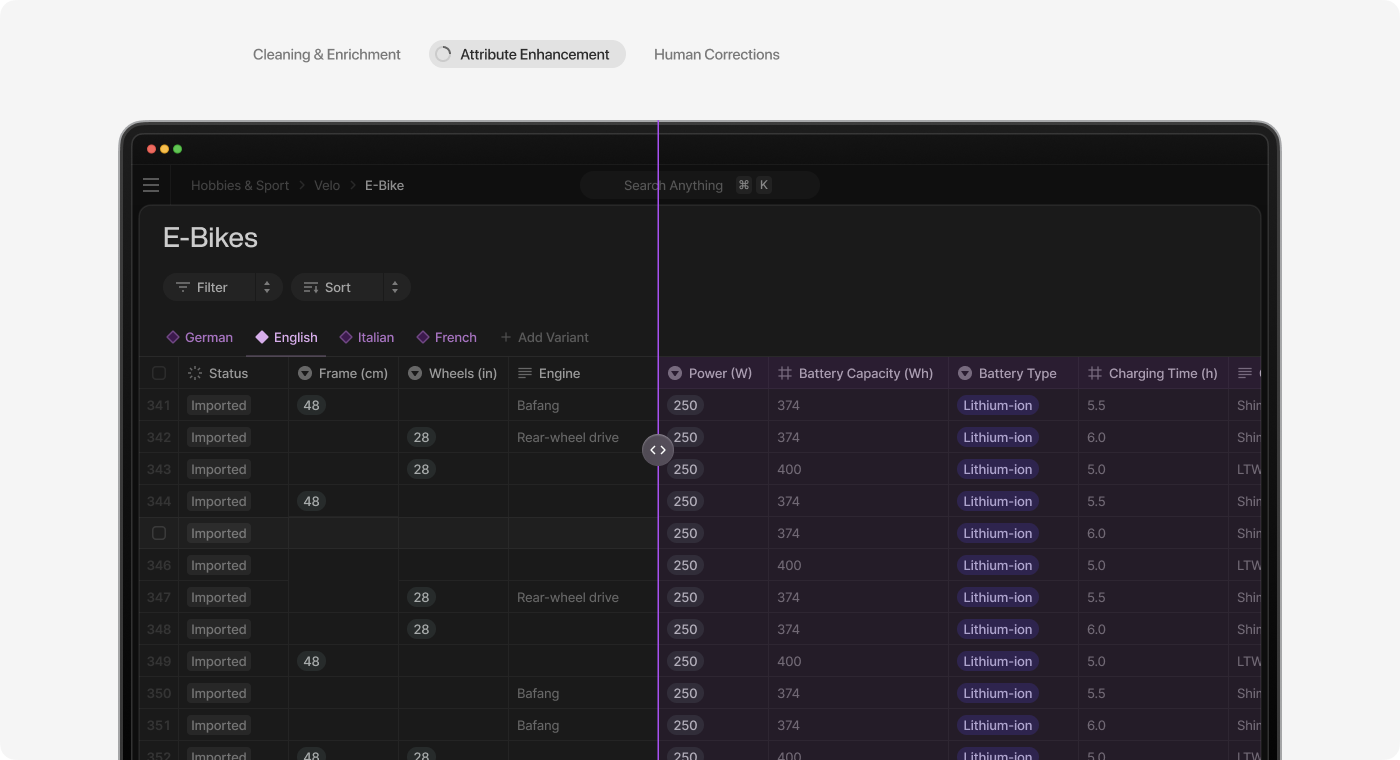
Task: Expand the Filter options stepper arrows
Action: 267,287
